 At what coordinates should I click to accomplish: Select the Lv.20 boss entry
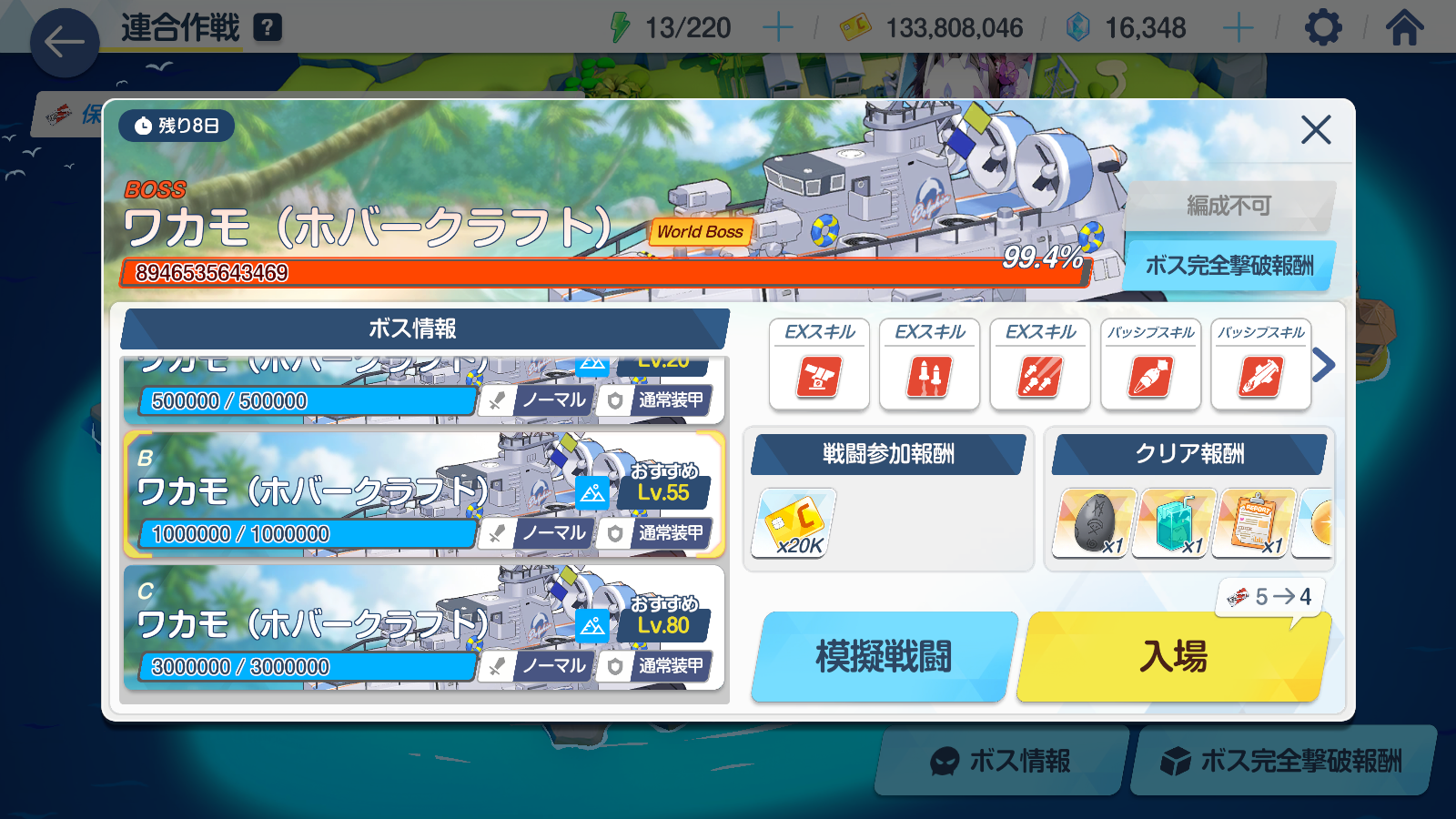tap(424, 389)
